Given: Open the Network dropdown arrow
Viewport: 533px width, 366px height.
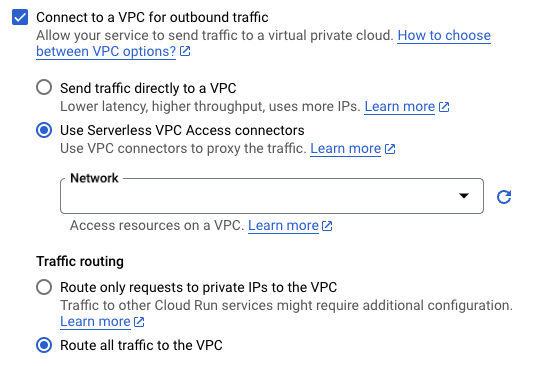Looking at the screenshot, I should [x=464, y=195].
